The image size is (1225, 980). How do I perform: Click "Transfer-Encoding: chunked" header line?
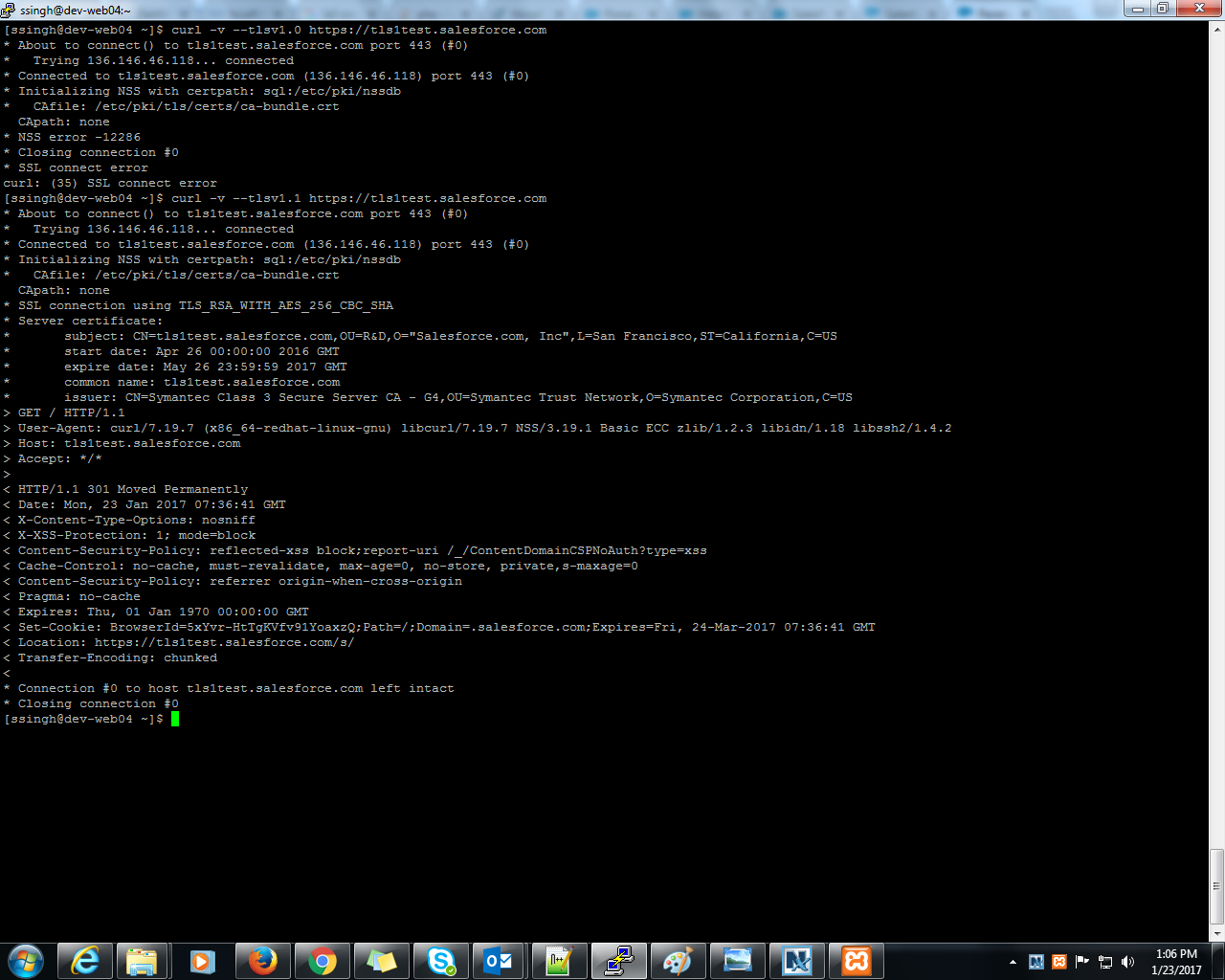point(110,657)
